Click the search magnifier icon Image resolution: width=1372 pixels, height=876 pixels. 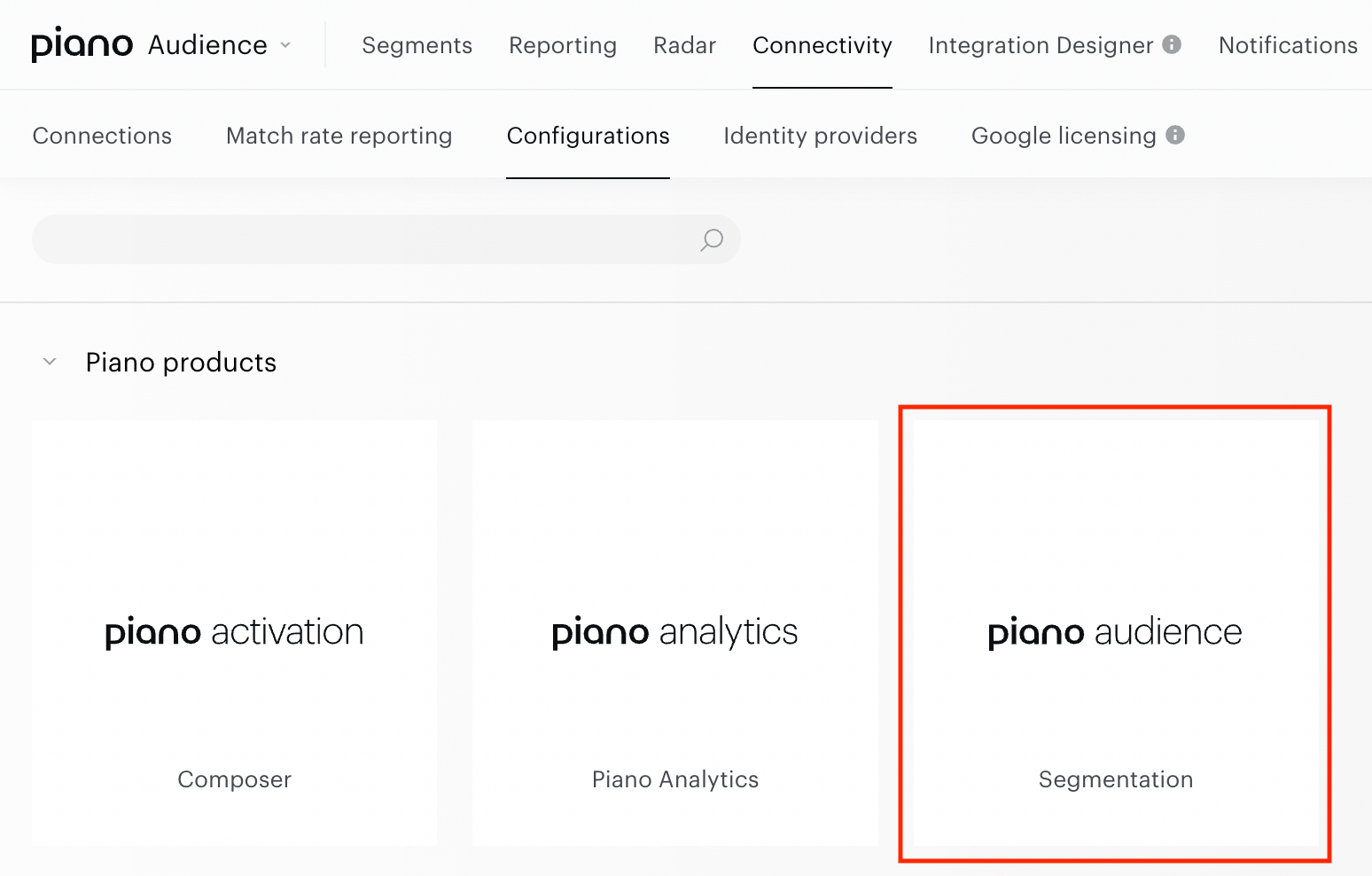[712, 239]
